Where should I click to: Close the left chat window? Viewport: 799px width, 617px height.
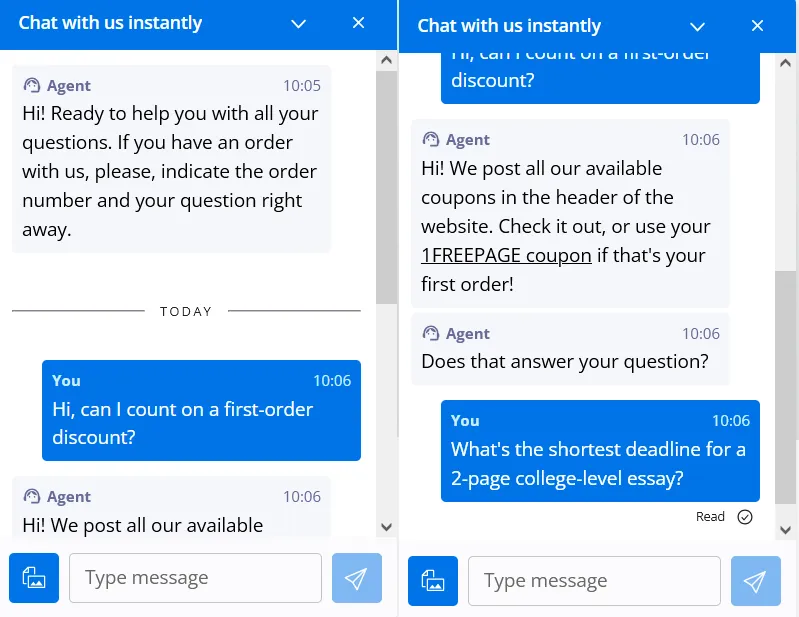pos(358,23)
